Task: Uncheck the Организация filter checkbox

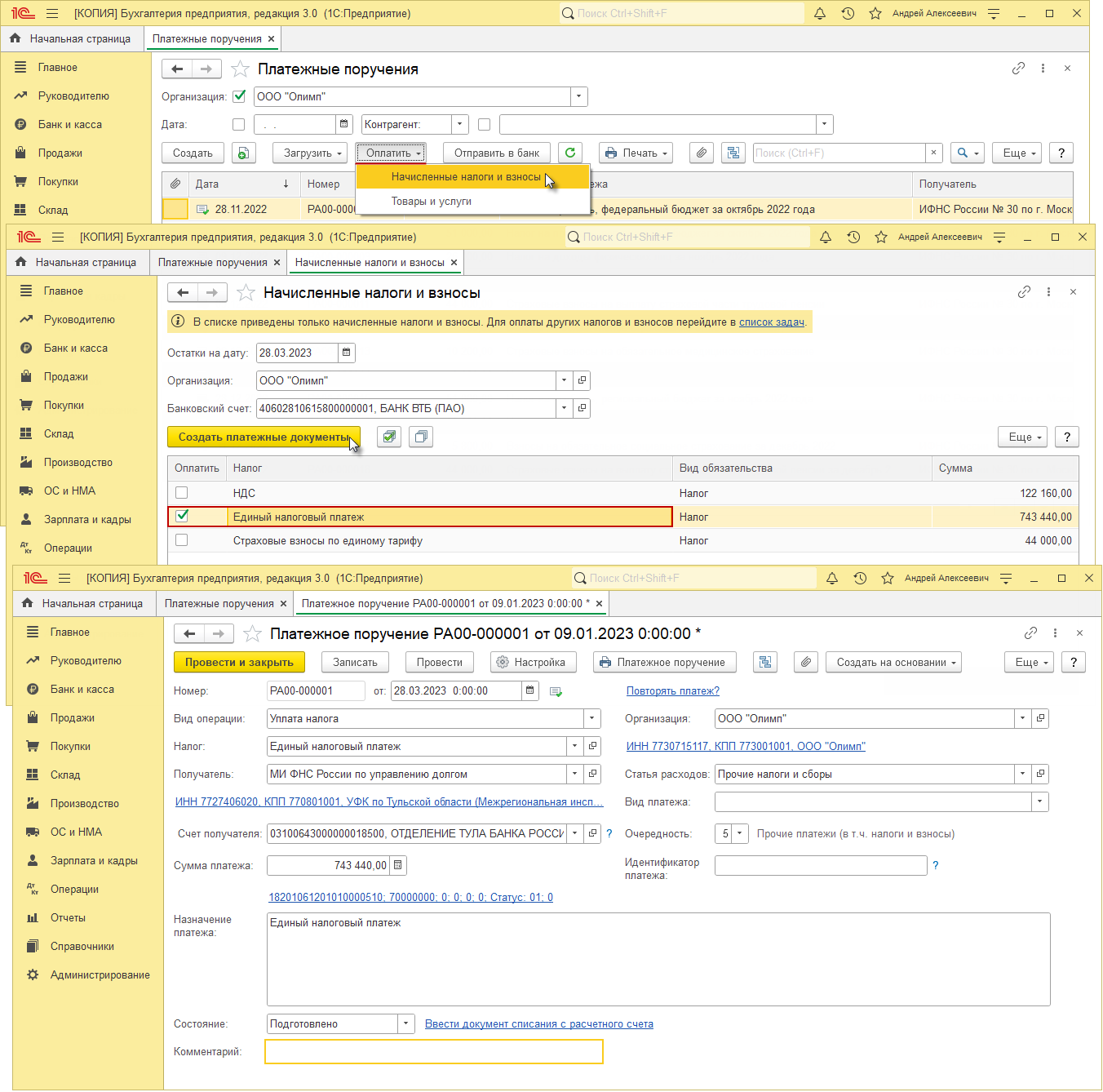Action: (x=239, y=96)
